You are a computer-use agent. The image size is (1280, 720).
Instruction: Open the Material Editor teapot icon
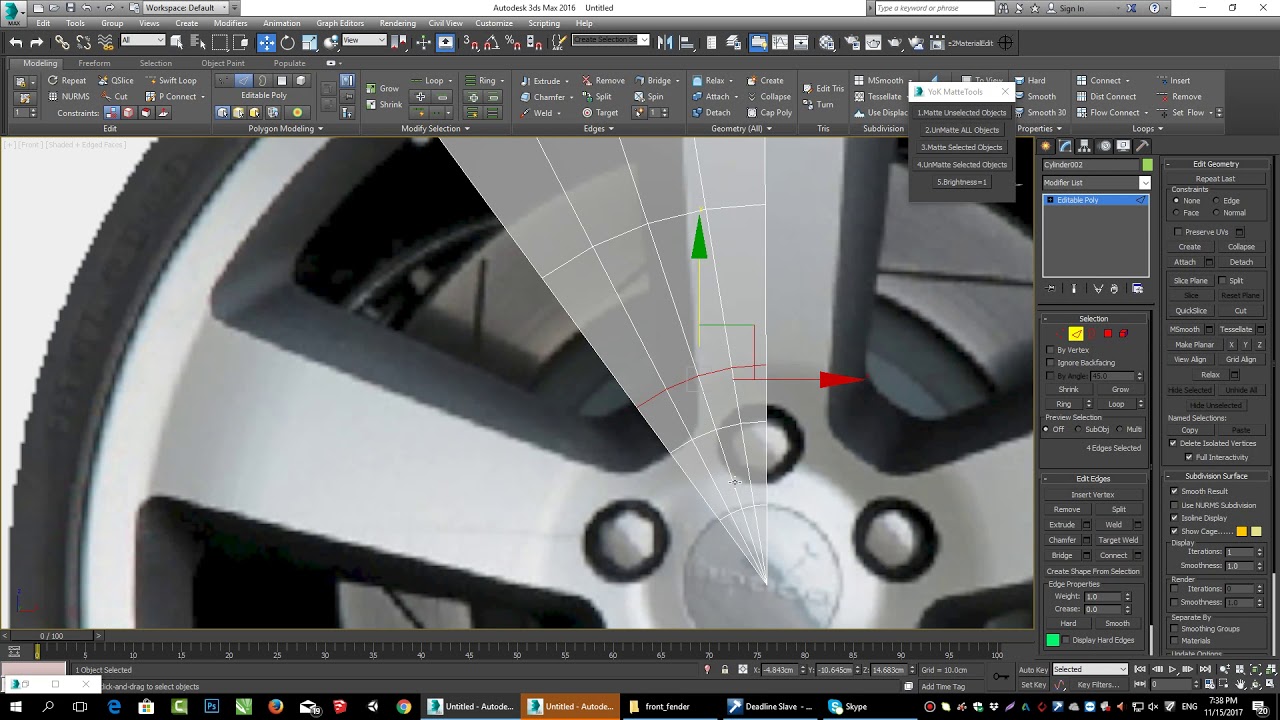827,42
